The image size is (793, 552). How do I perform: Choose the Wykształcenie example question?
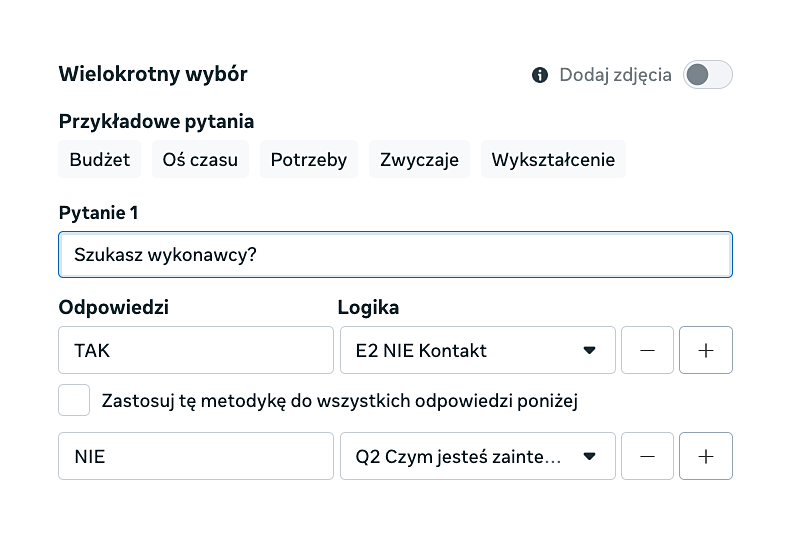[x=553, y=160]
